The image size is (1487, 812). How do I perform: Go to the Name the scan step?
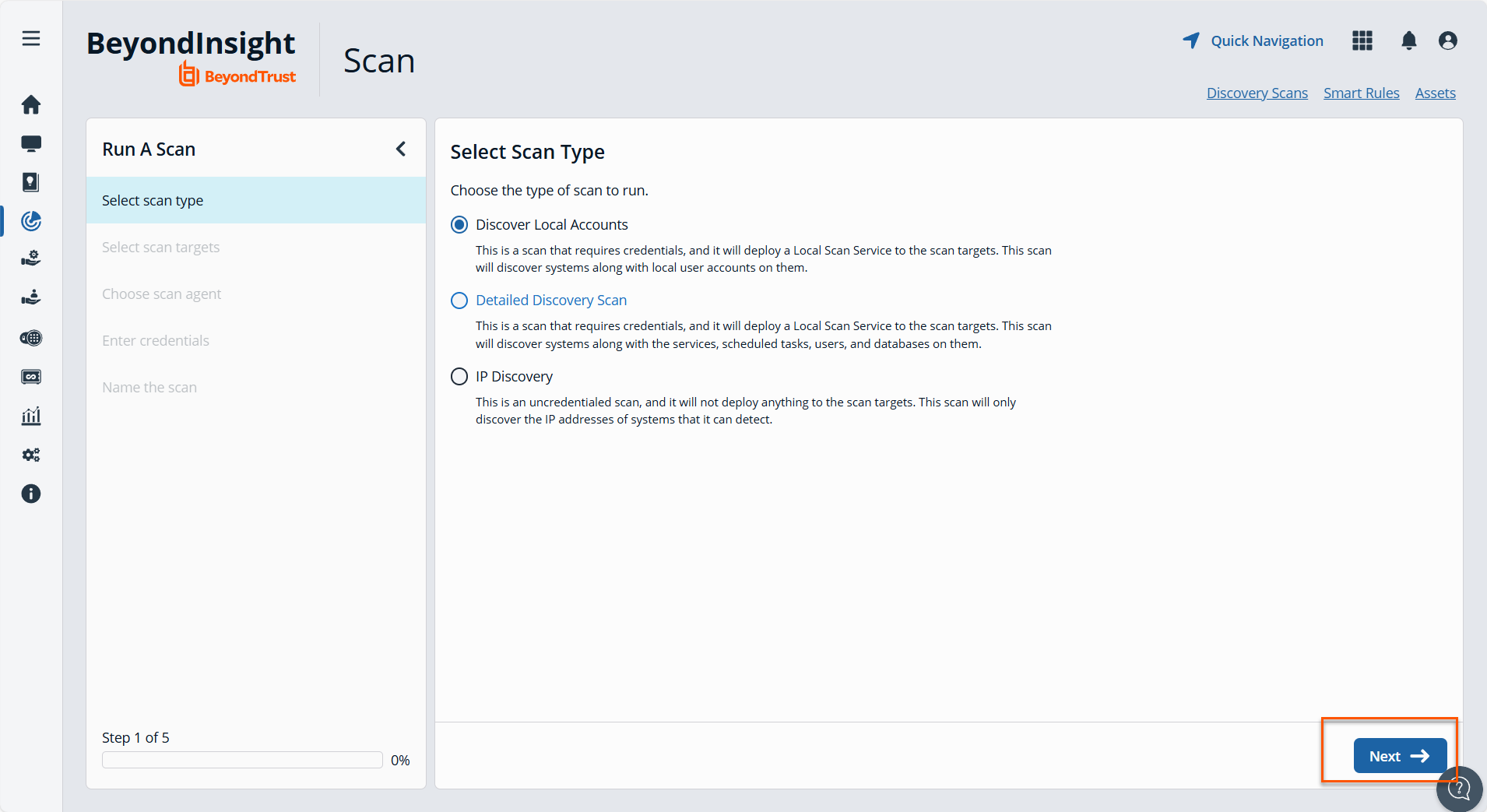tap(256, 387)
